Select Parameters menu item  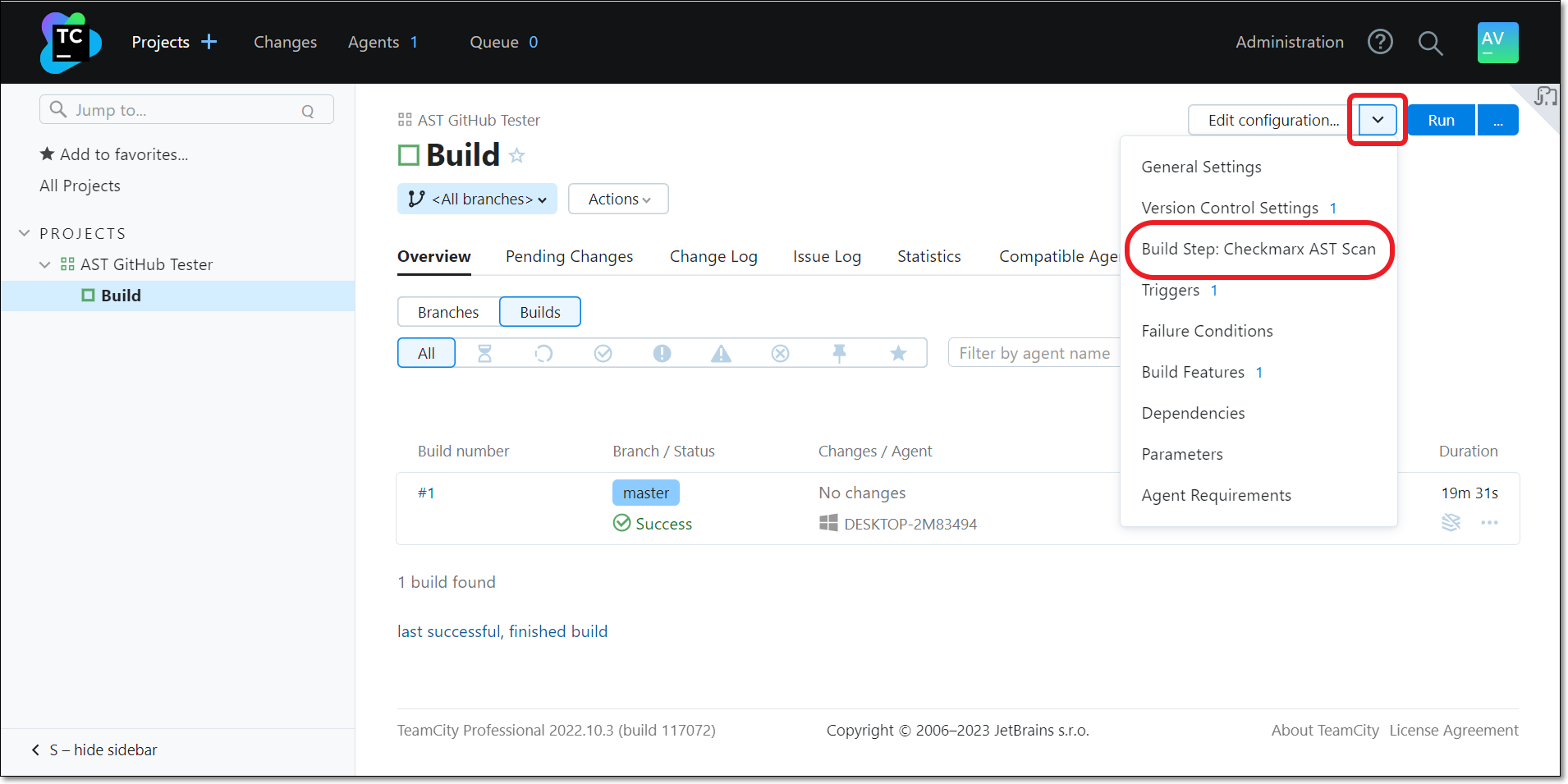[x=1181, y=454]
